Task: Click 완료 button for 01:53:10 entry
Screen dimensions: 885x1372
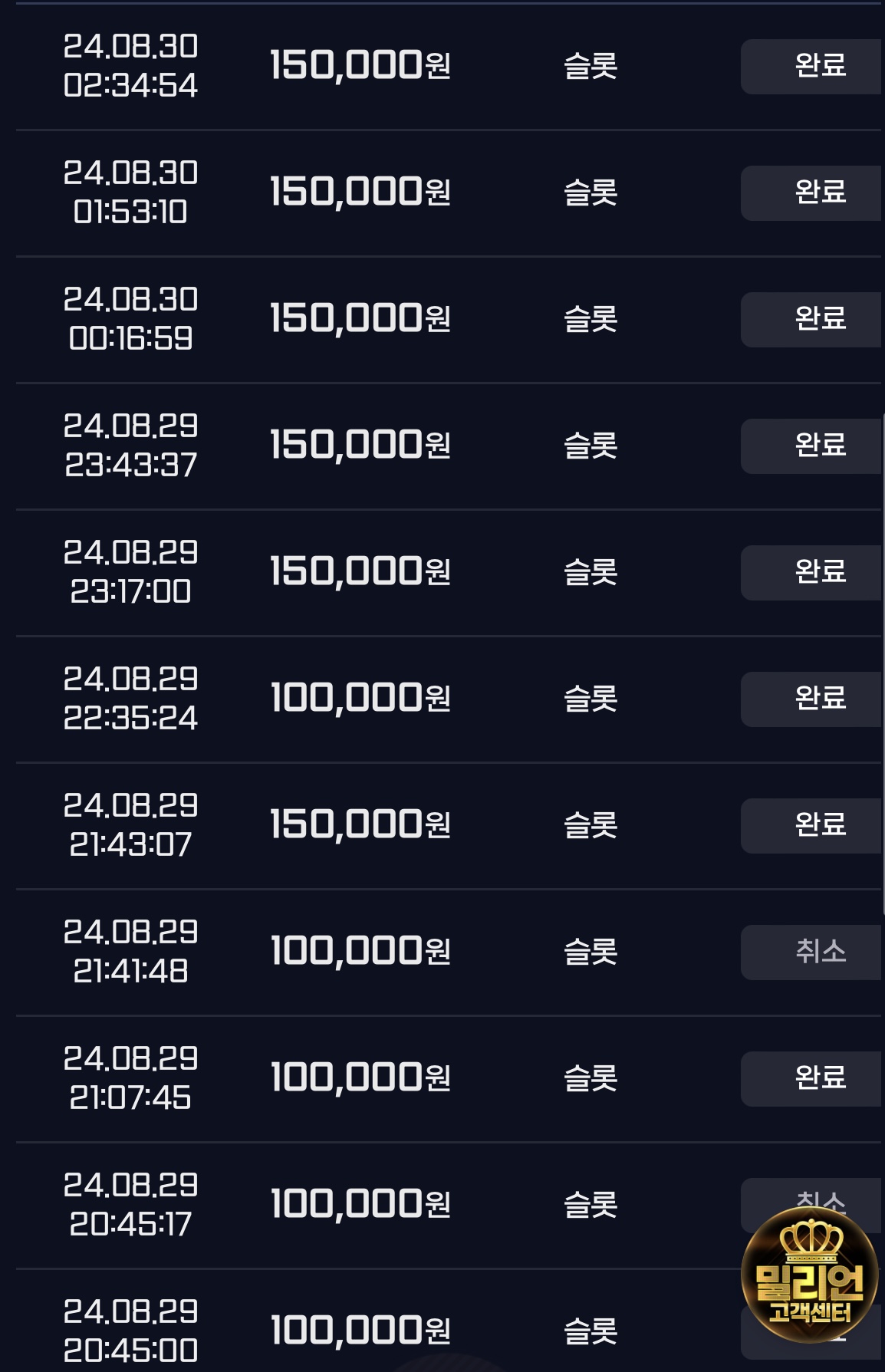Action: pyautogui.click(x=812, y=193)
